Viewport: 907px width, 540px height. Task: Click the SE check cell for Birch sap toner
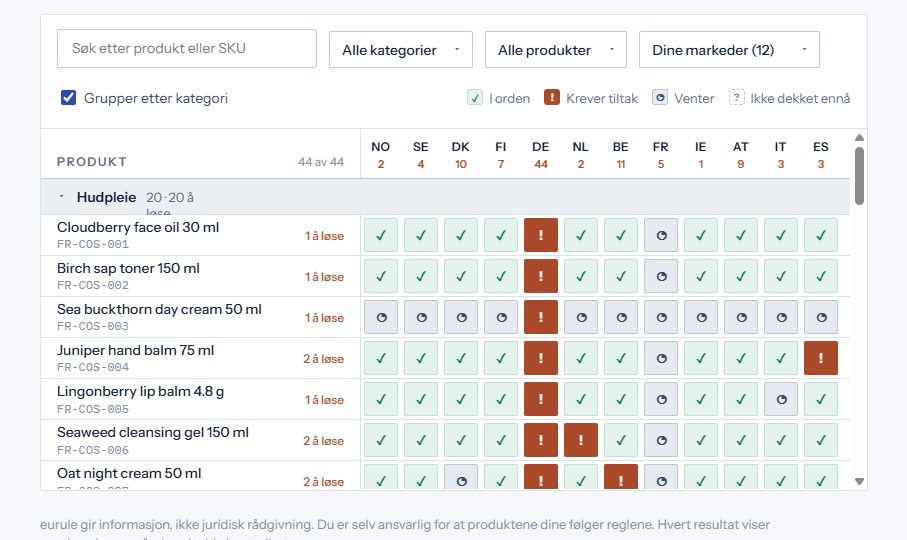tap(421, 276)
